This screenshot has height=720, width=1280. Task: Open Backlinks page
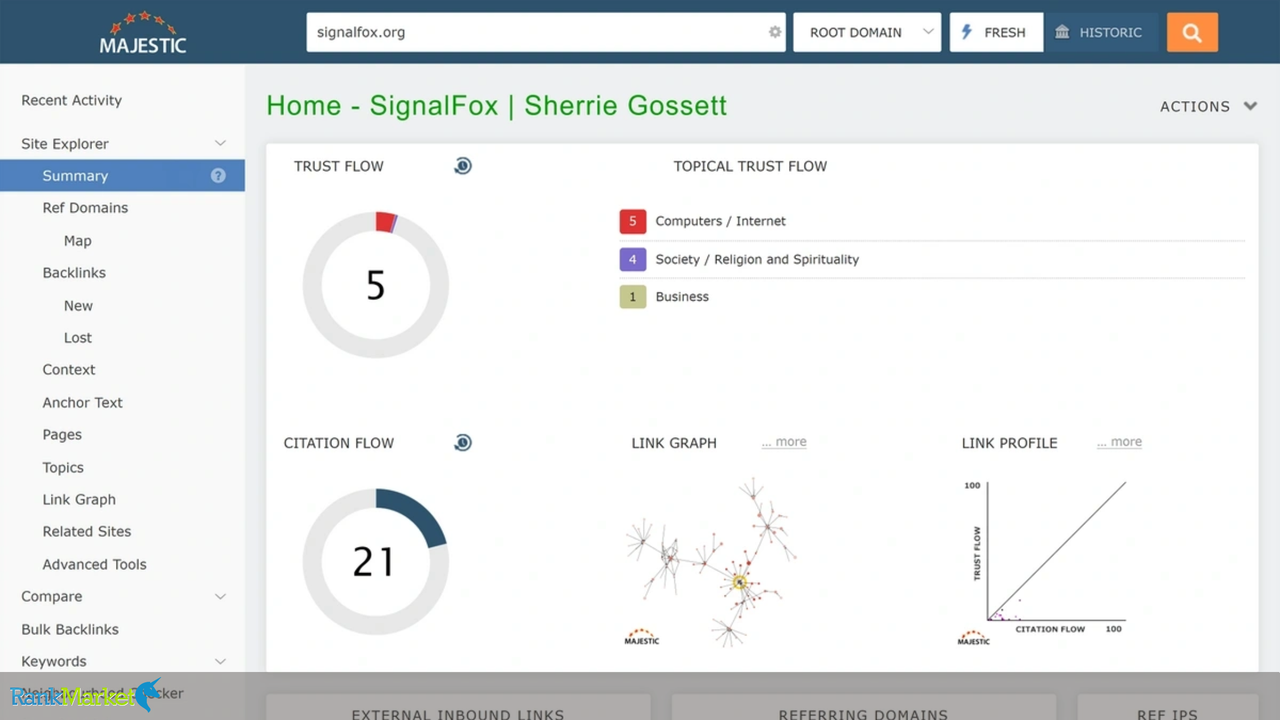74,273
